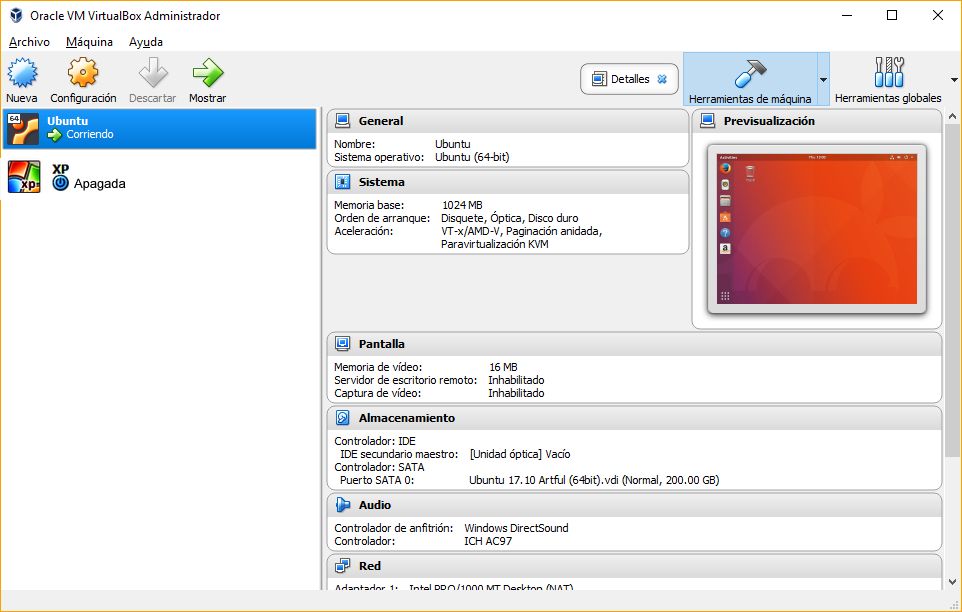Image resolution: width=962 pixels, height=612 pixels.
Task: Open the Red section header
Action: (634, 567)
